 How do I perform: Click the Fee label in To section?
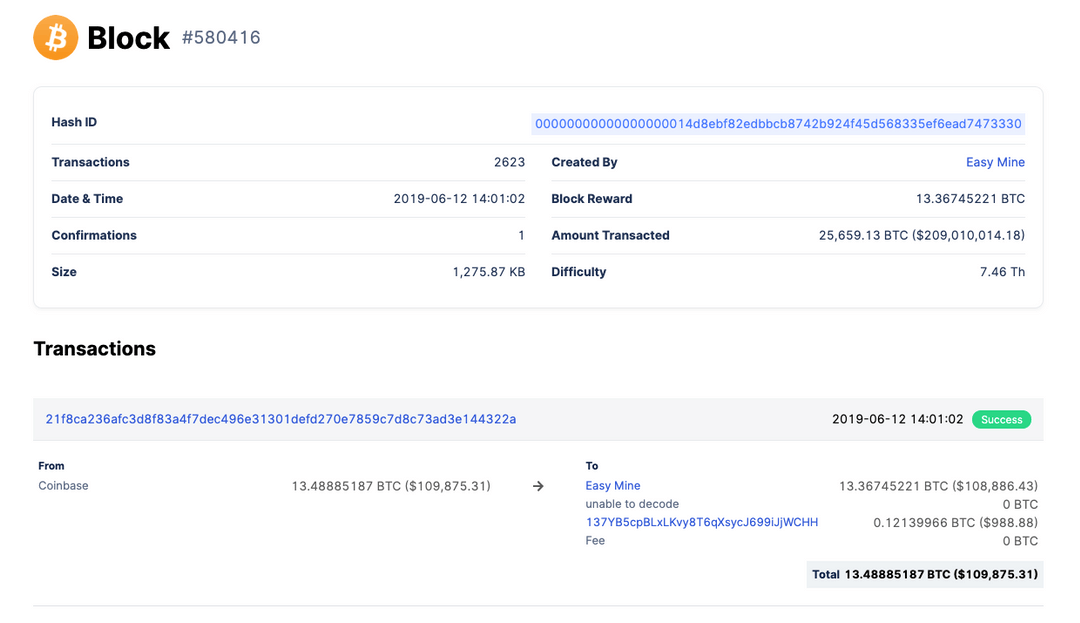pos(595,540)
